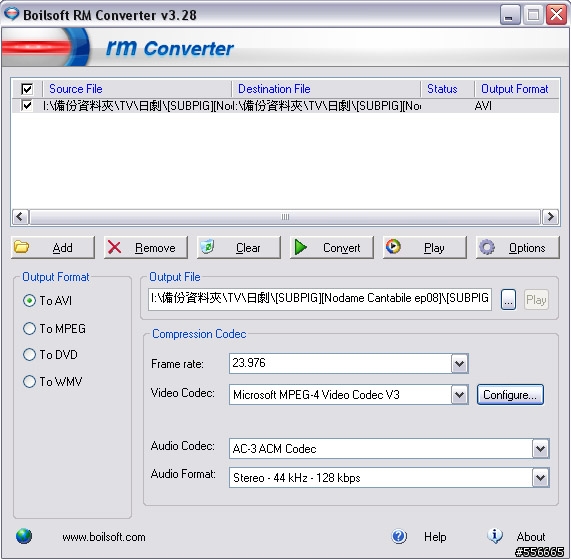Click the Help text label
The image size is (571, 560).
point(435,537)
